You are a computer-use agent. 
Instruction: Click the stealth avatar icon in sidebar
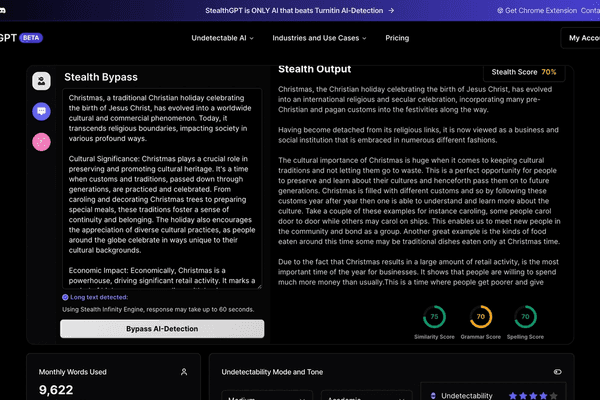[x=41, y=81]
